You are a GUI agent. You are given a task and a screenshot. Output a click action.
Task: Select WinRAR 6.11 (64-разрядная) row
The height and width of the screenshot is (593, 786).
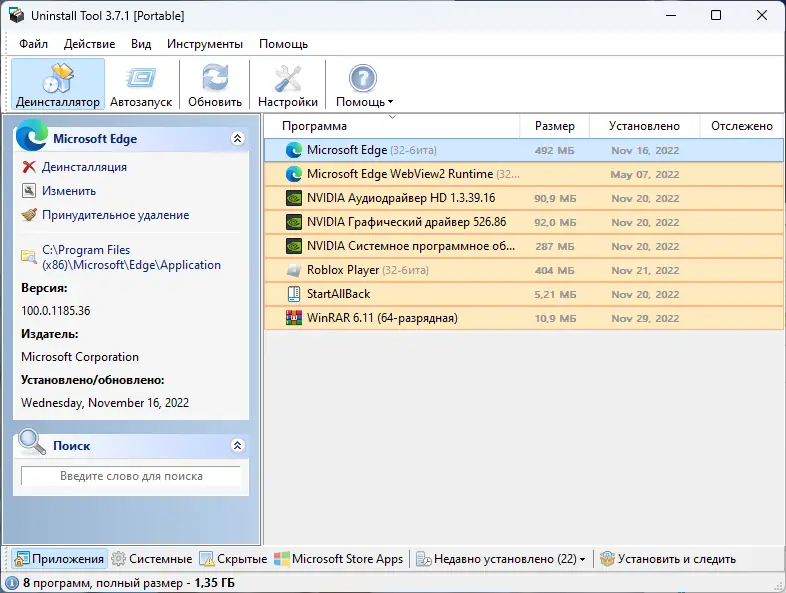coord(524,318)
